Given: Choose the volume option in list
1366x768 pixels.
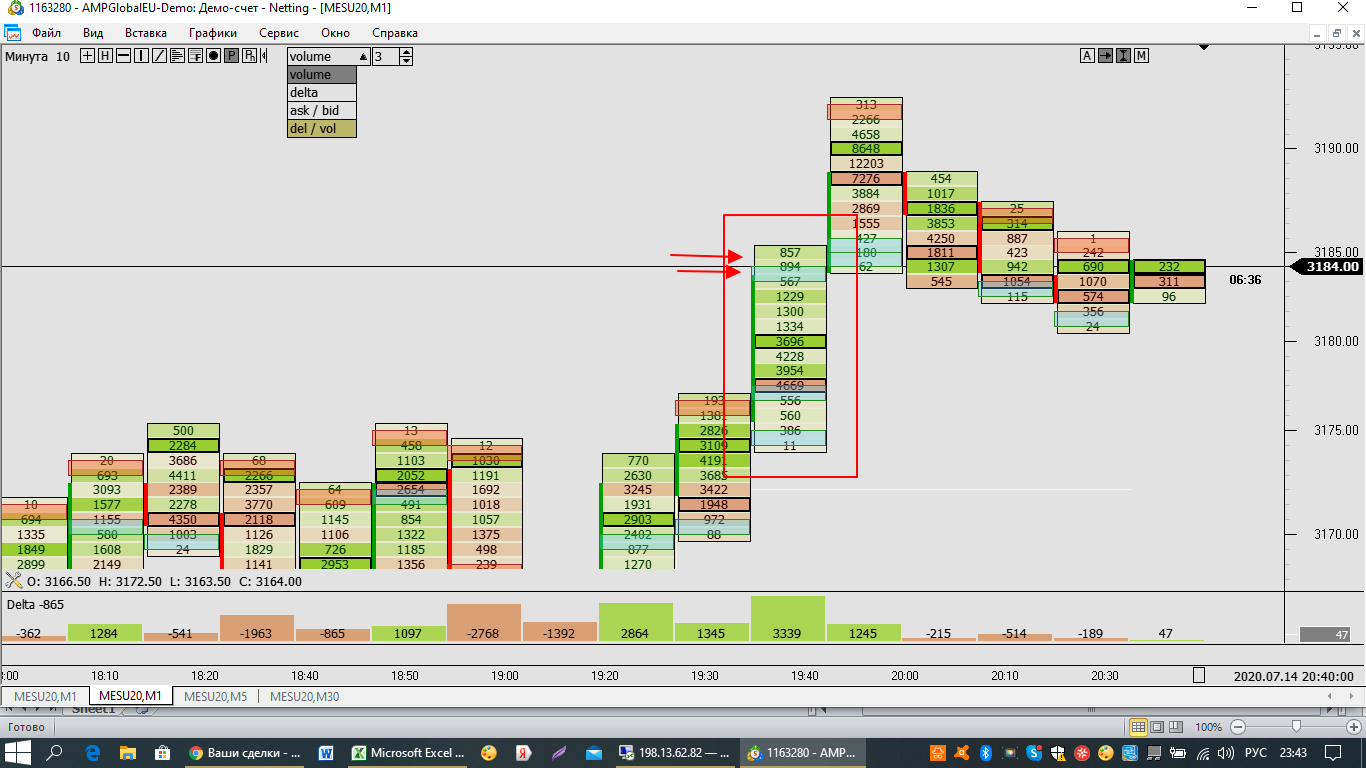Looking at the screenshot, I should [x=322, y=75].
